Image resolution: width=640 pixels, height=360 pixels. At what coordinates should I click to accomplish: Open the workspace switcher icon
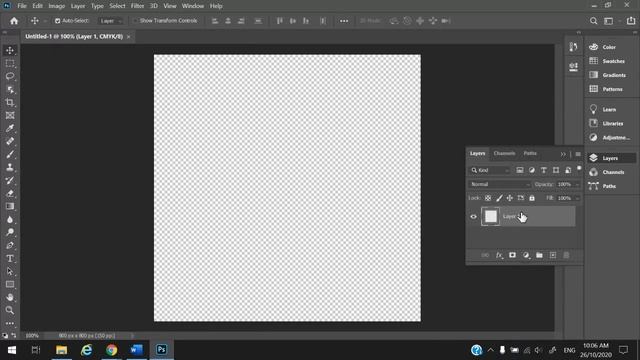(x=609, y=21)
